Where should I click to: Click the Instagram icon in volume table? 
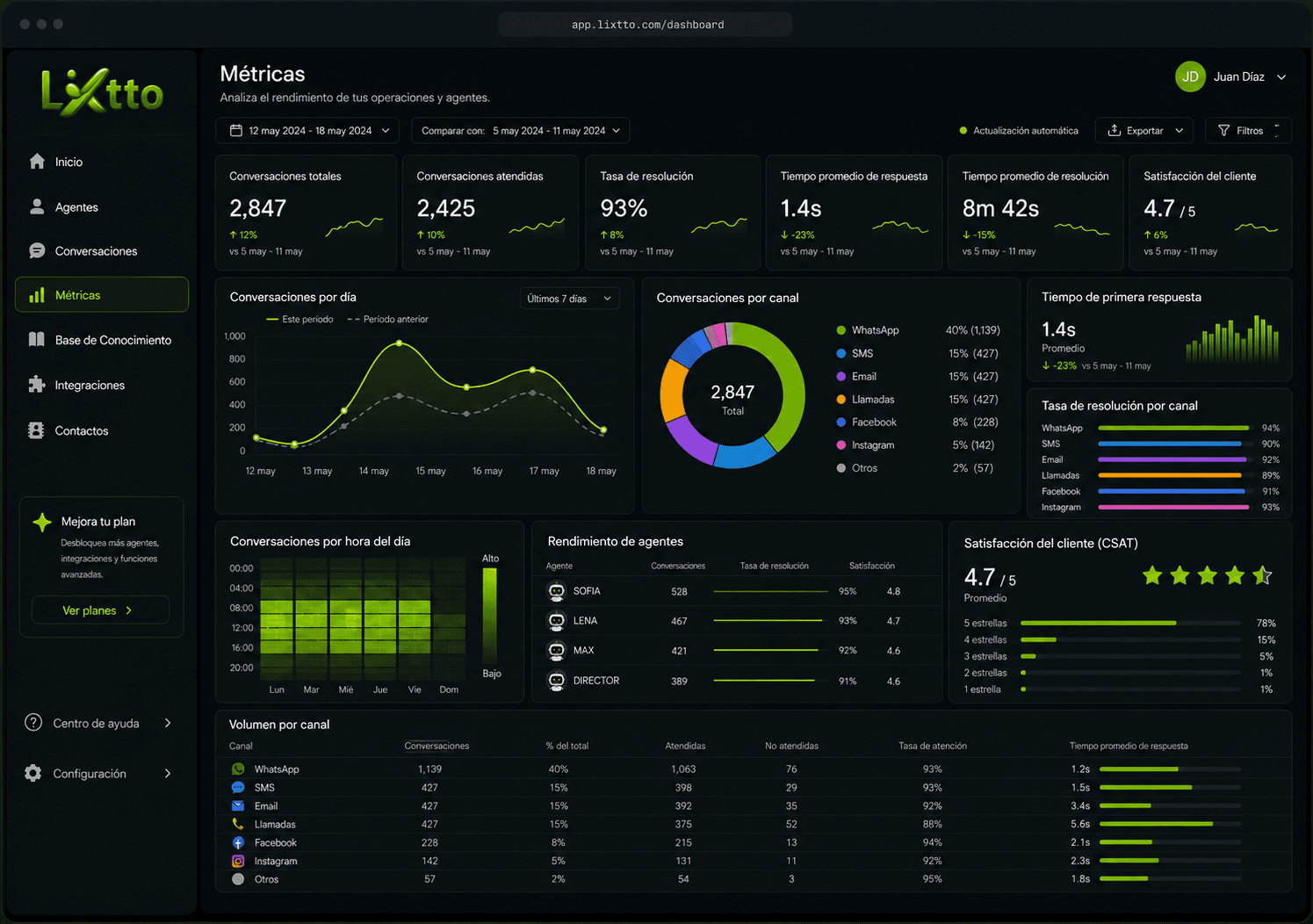click(x=238, y=861)
